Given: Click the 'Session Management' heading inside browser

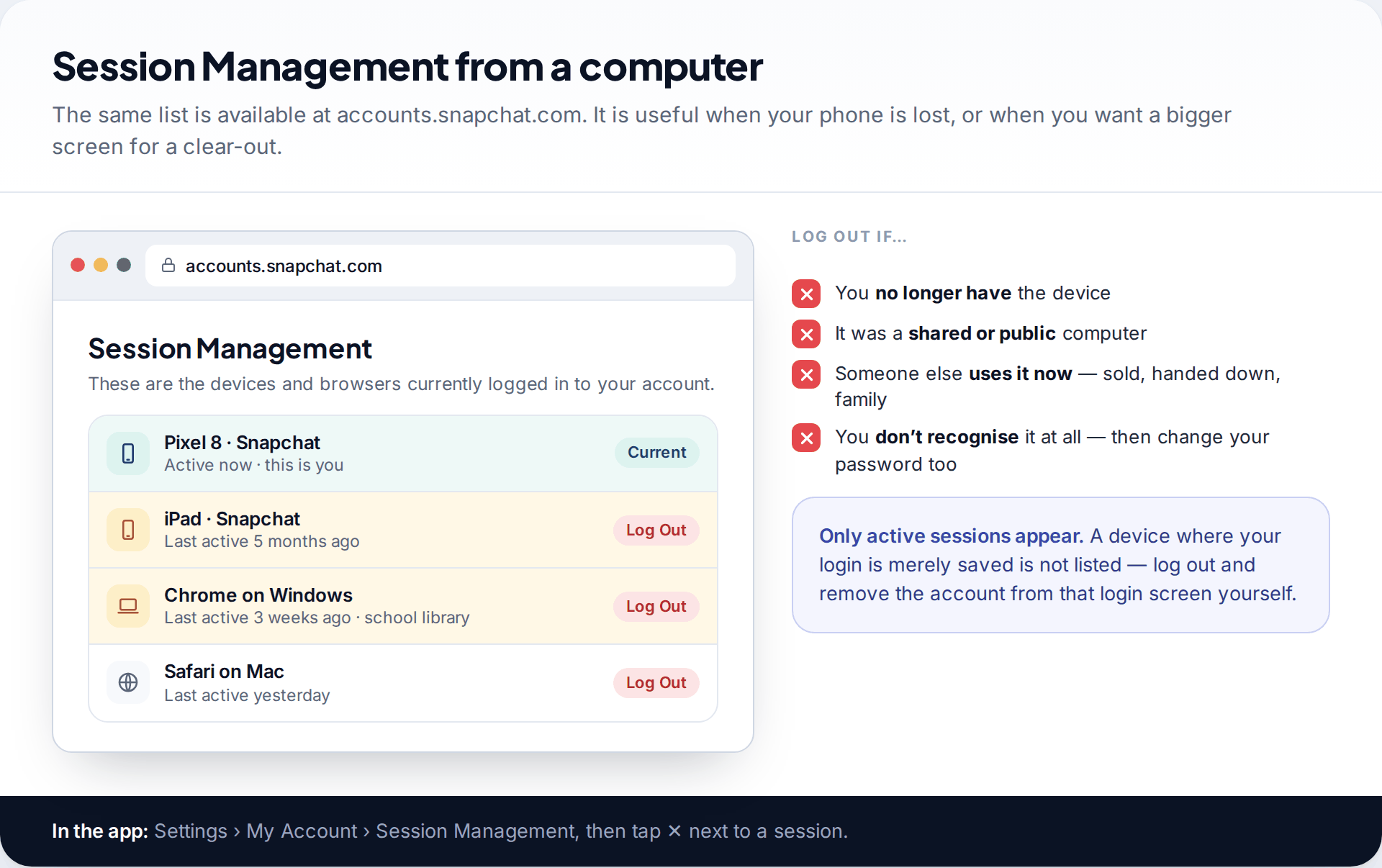Looking at the screenshot, I should point(230,349).
